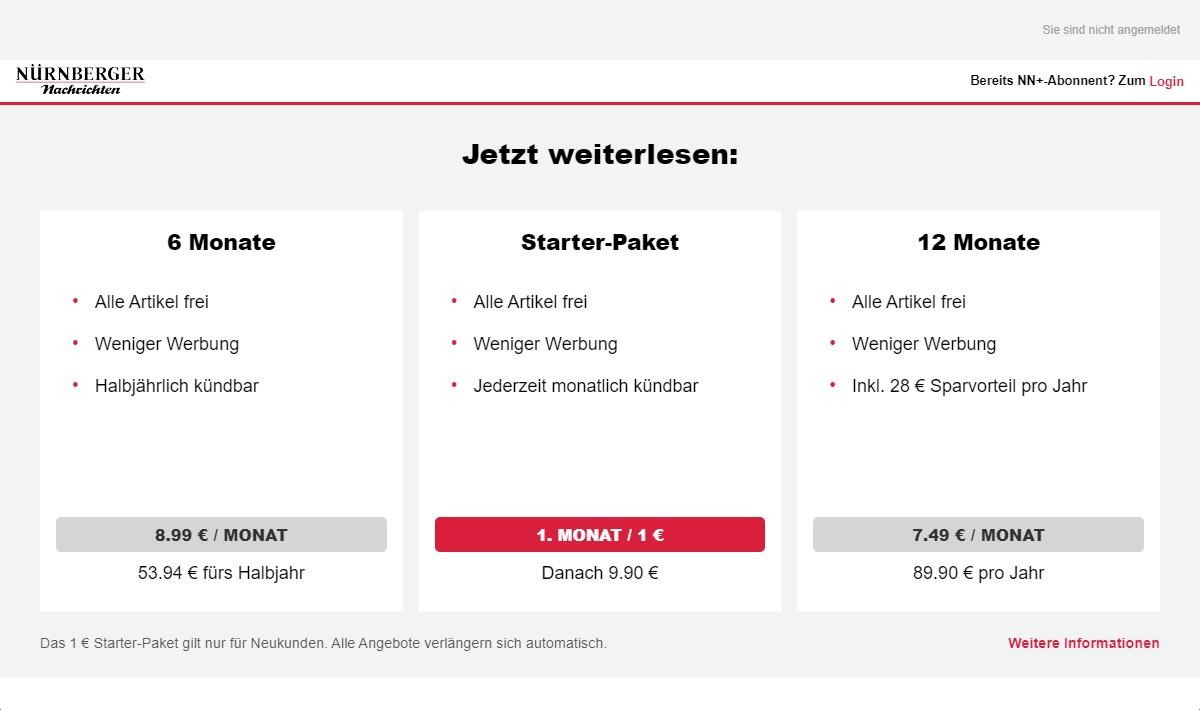Click the "12 Monate" plan heading
This screenshot has width=1200, height=710.
tap(978, 242)
